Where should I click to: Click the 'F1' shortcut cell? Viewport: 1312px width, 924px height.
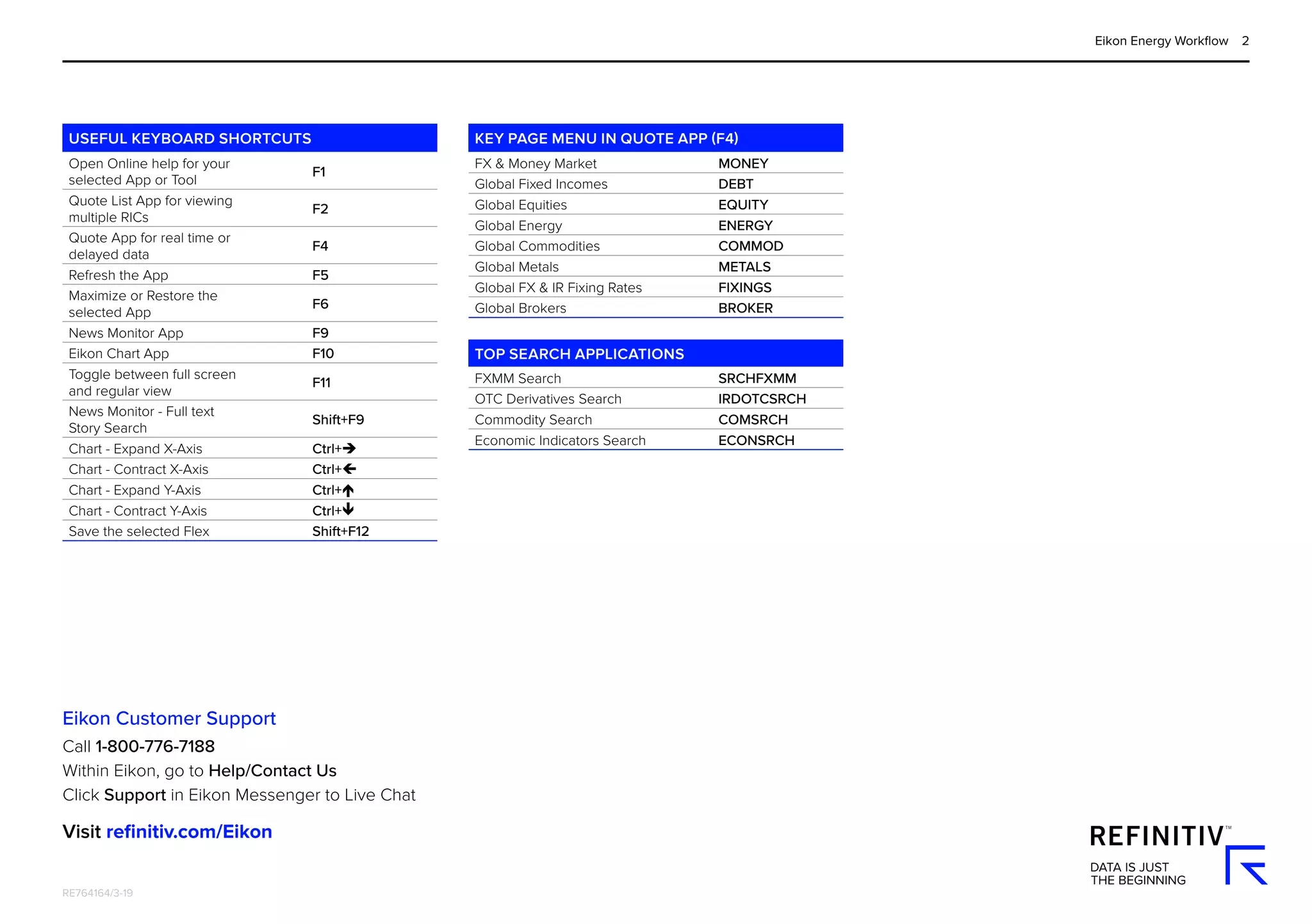click(319, 172)
